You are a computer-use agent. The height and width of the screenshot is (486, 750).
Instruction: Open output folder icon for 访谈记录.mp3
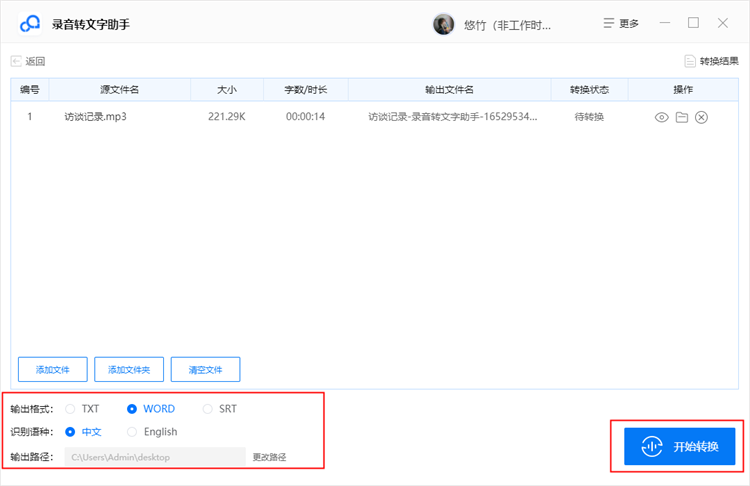682,117
